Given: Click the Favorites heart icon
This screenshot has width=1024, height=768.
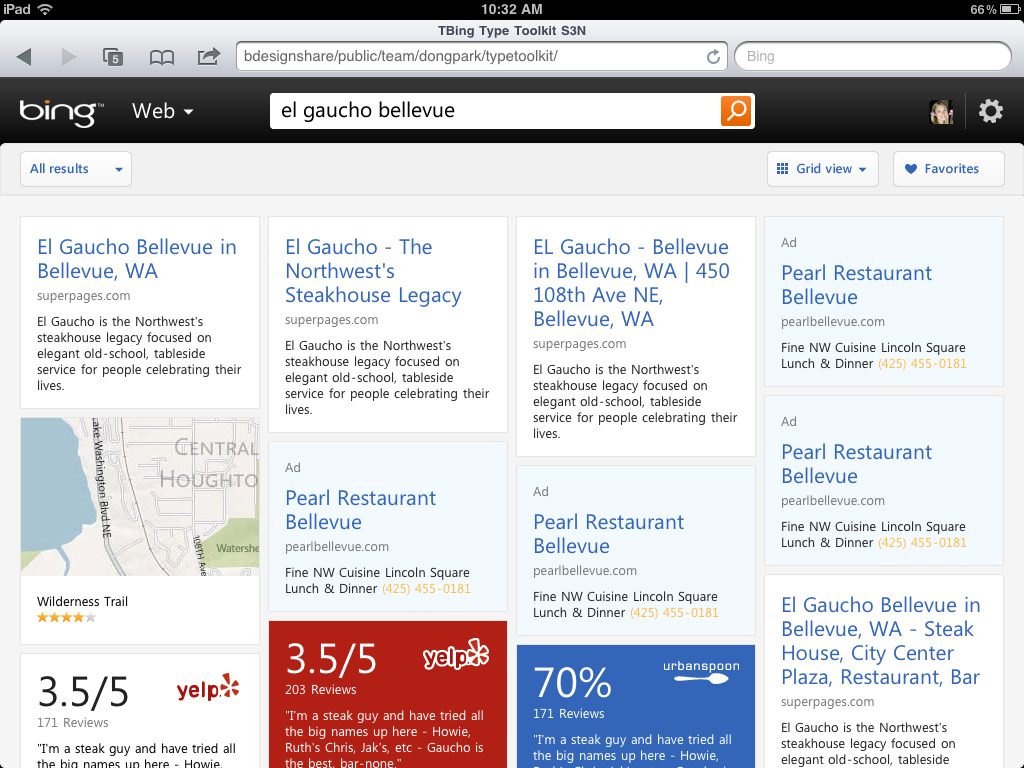Looking at the screenshot, I should tap(911, 169).
